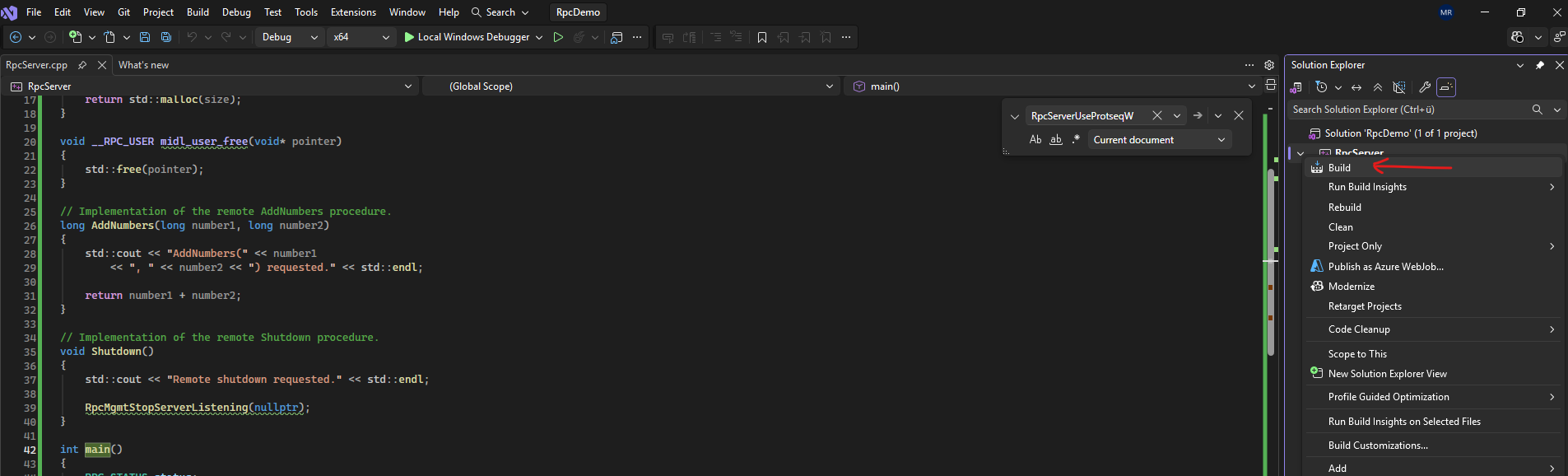The image size is (1568, 476).
Task: Open the x64 platform dropdown
Action: (x=361, y=37)
